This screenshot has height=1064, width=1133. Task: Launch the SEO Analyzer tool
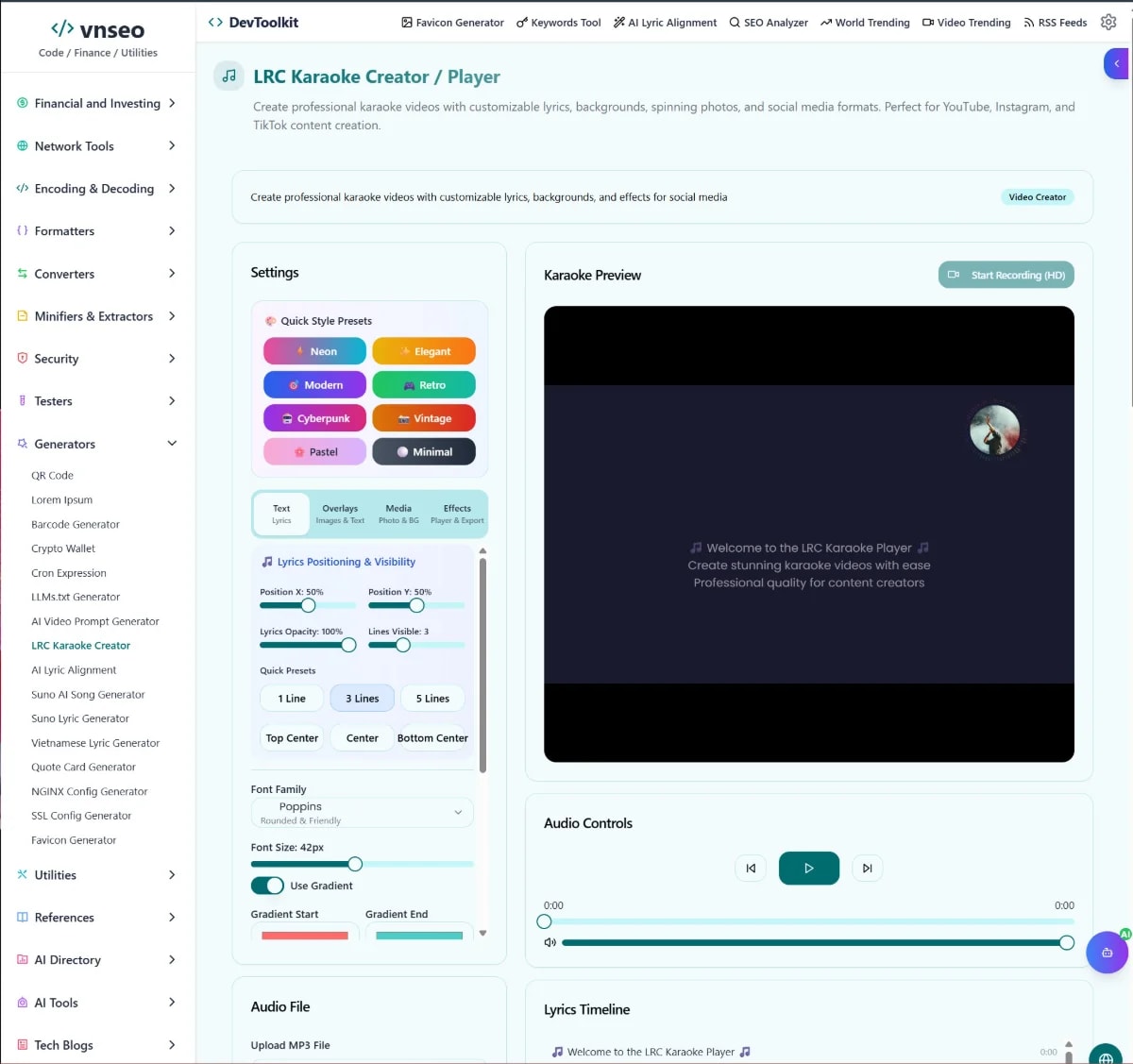coord(768,22)
